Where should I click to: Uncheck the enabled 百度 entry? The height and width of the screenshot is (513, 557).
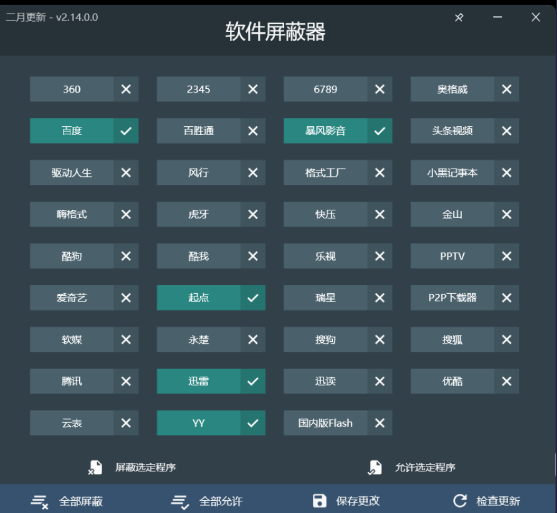coord(84,131)
